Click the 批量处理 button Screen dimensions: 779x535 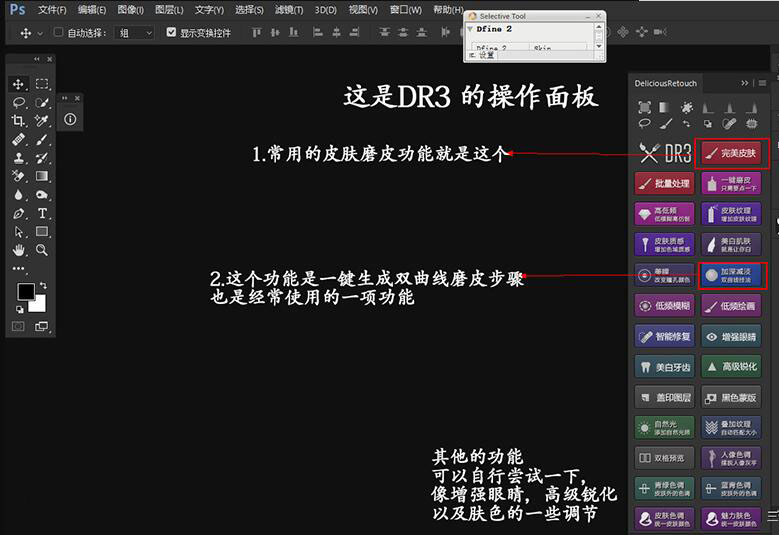pos(665,184)
